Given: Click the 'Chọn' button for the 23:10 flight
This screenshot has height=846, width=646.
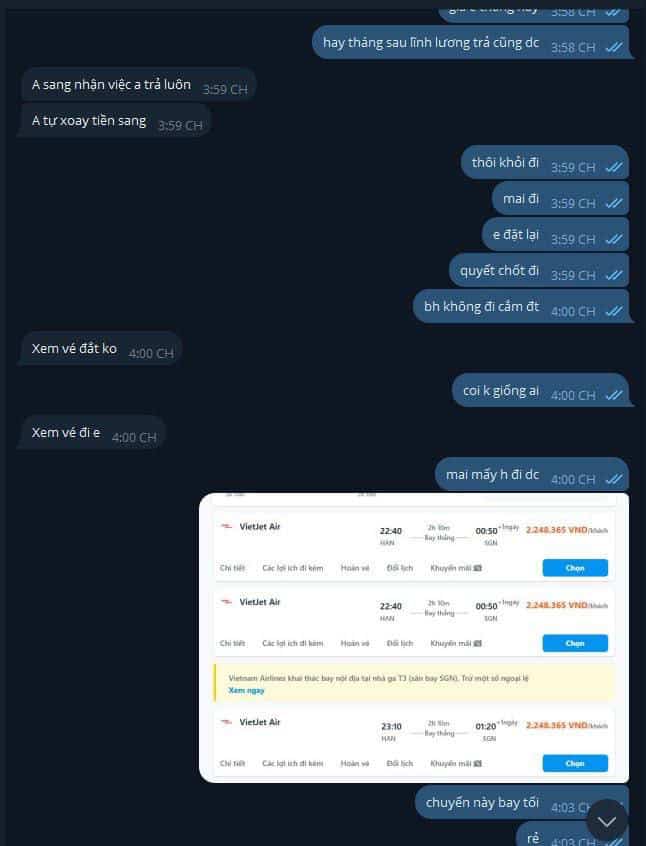Looking at the screenshot, I should [x=575, y=763].
